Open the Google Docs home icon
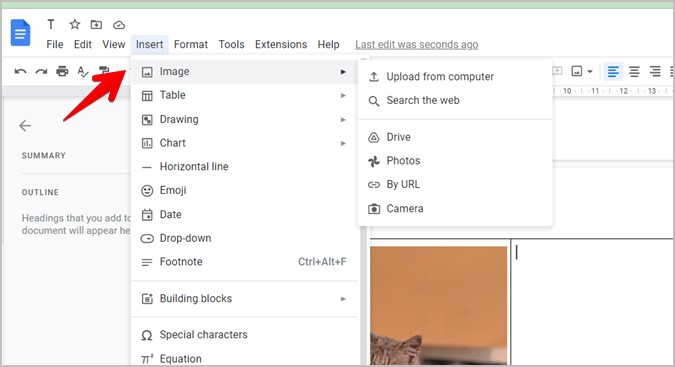This screenshot has height=367, width=675. click(20, 32)
